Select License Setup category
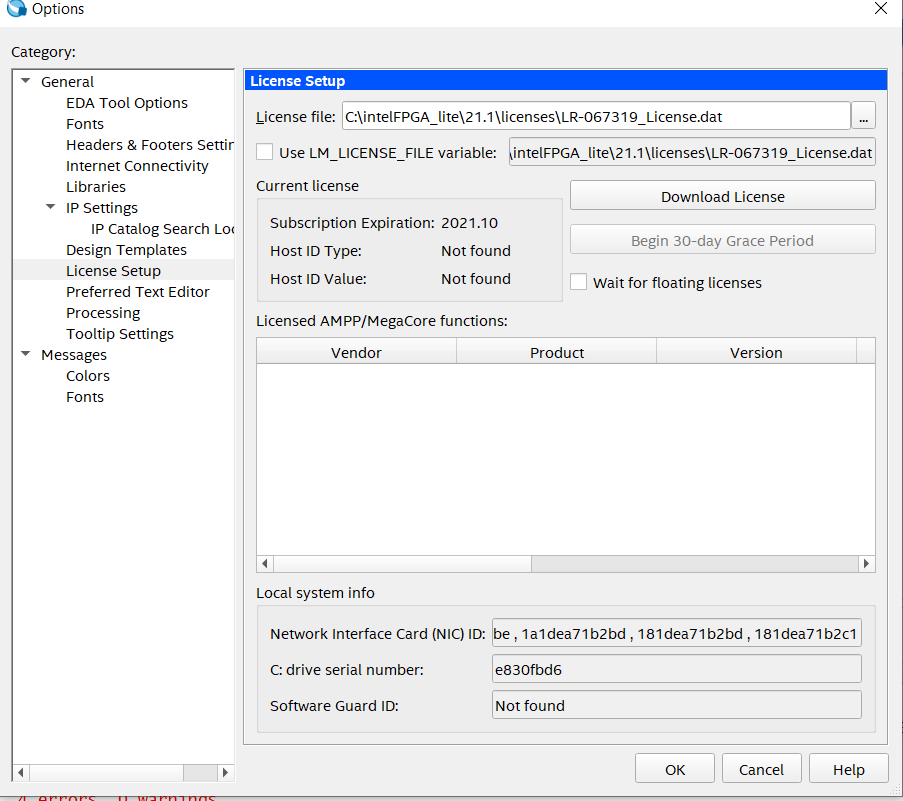The image size is (903, 801). click(x=113, y=271)
